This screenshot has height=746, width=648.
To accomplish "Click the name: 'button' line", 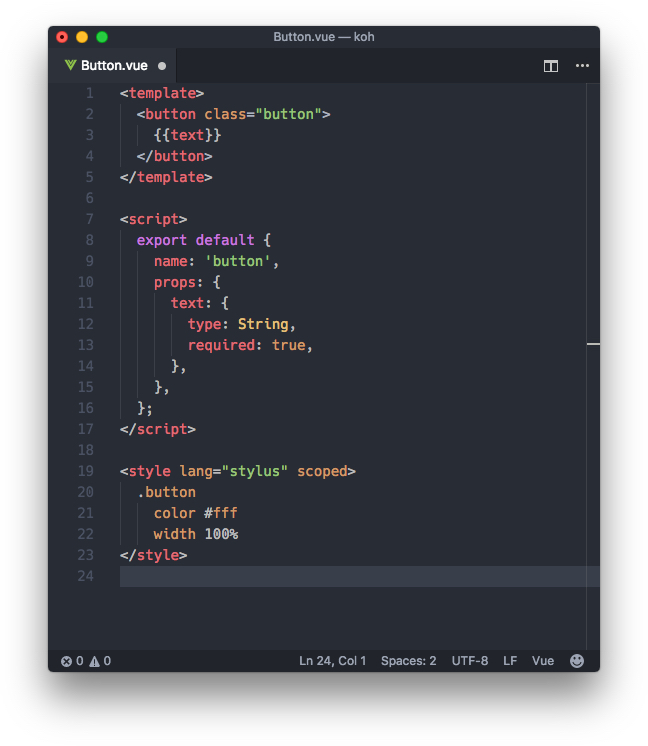I will click(216, 261).
